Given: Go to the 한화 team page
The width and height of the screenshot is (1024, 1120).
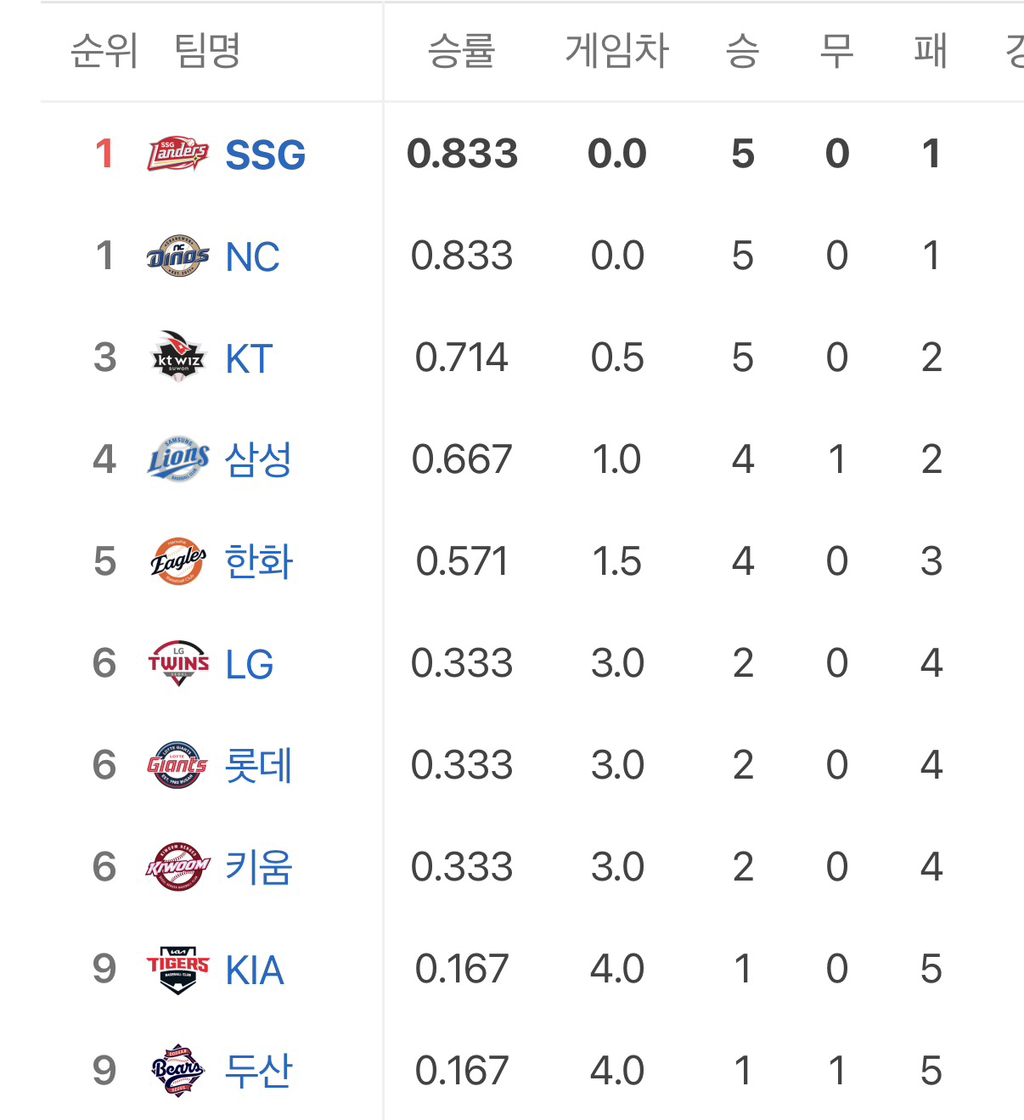Looking at the screenshot, I should (258, 562).
